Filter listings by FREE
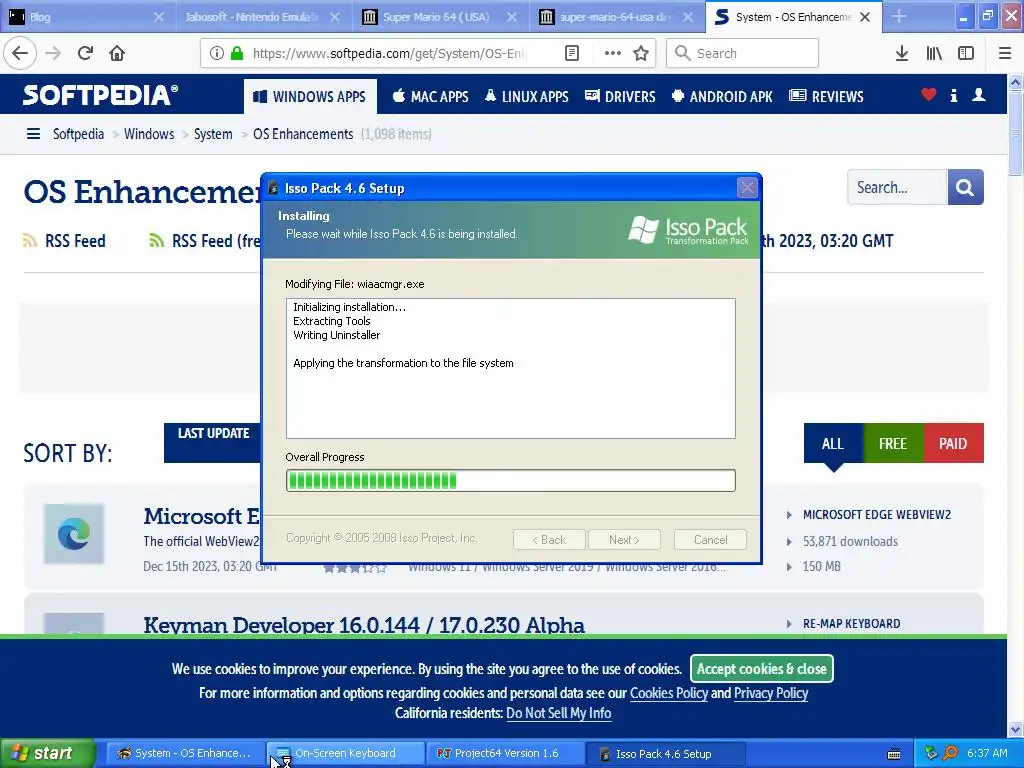The width and height of the screenshot is (1024, 768). point(893,443)
